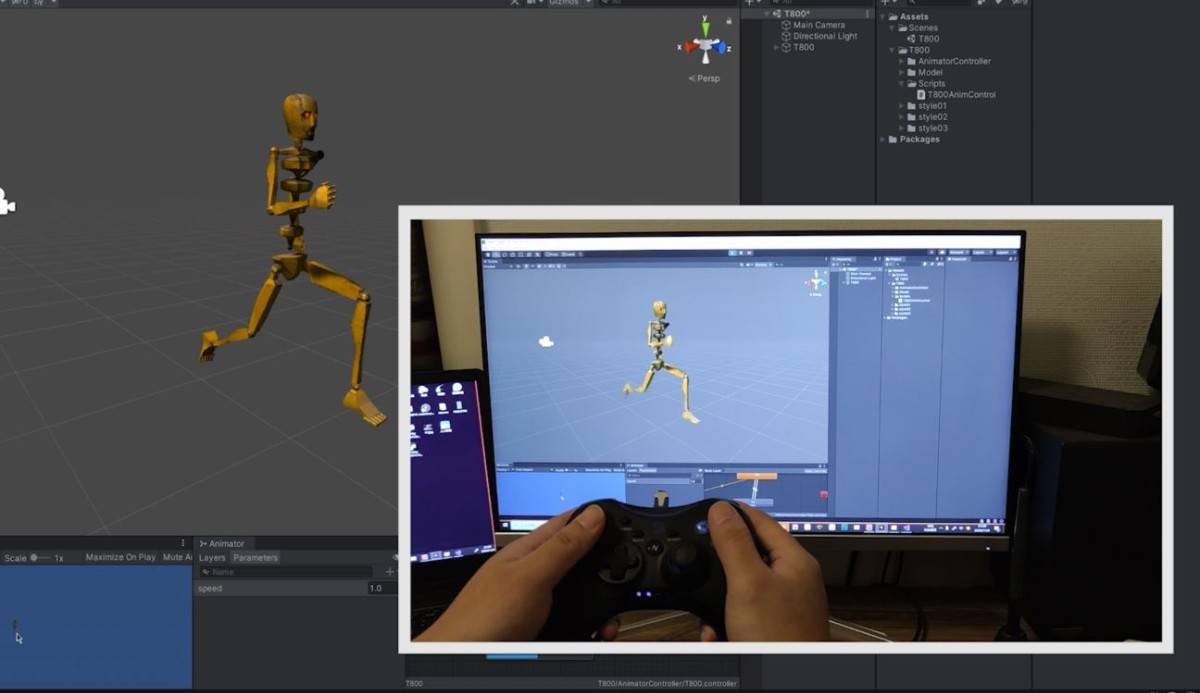Viewport: 1200px width, 693px height.
Task: Expand the T800 object in the Hierarchy
Action: coord(777,47)
